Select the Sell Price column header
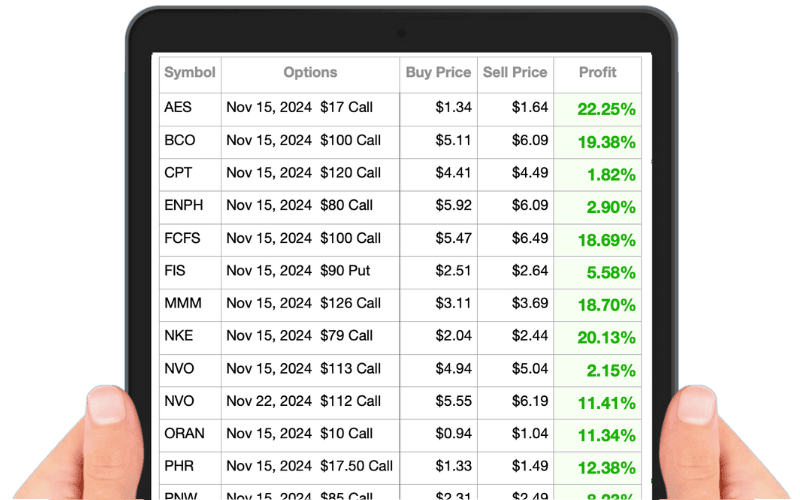 [x=515, y=72]
